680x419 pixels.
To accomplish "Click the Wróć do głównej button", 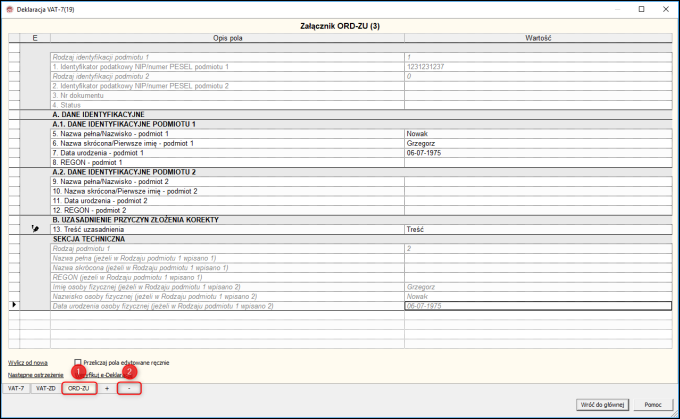I will 602,404.
